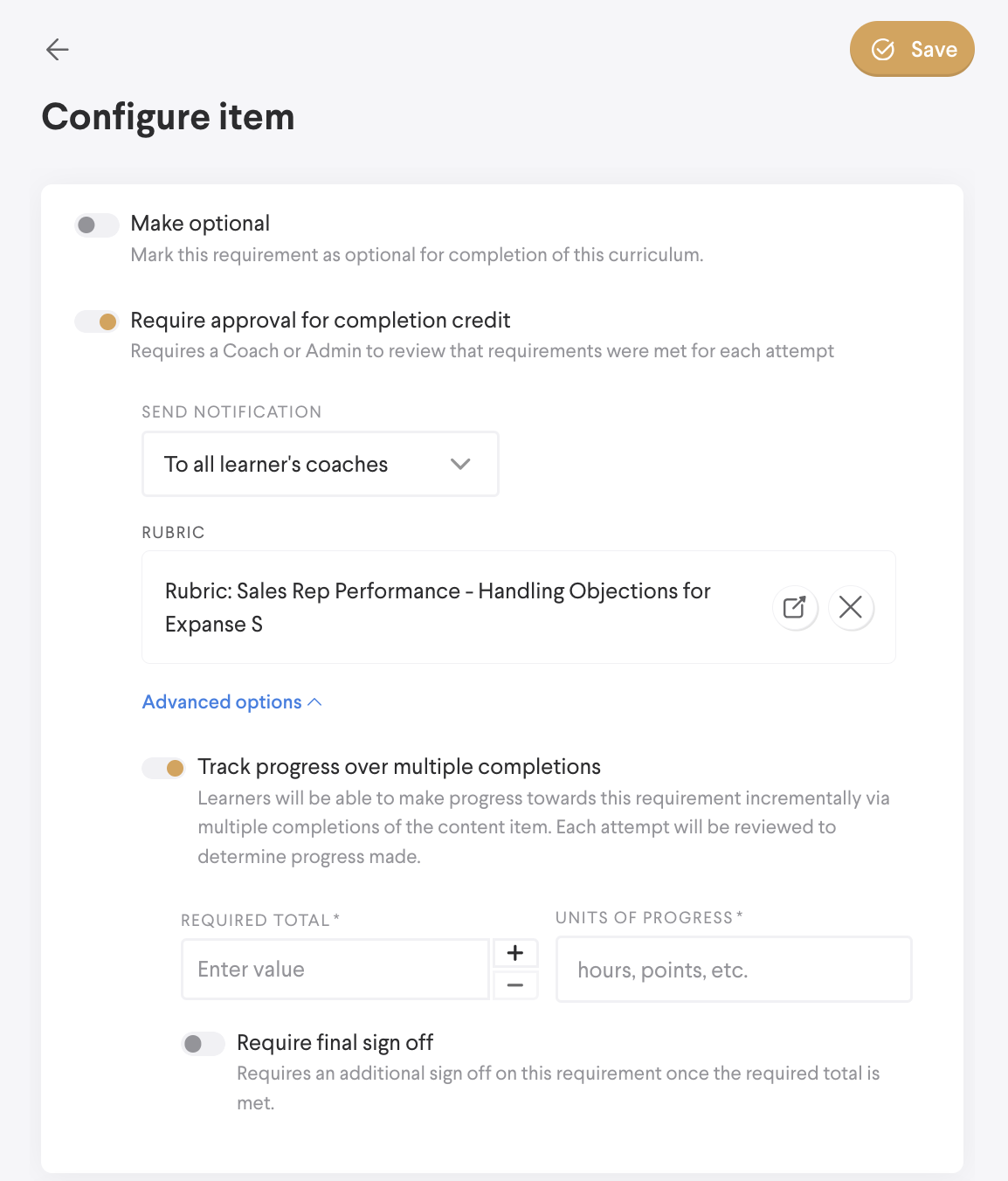Viewport: 1008px width, 1181px height.
Task: Decrease the required total with the minus icon
Action: (515, 985)
